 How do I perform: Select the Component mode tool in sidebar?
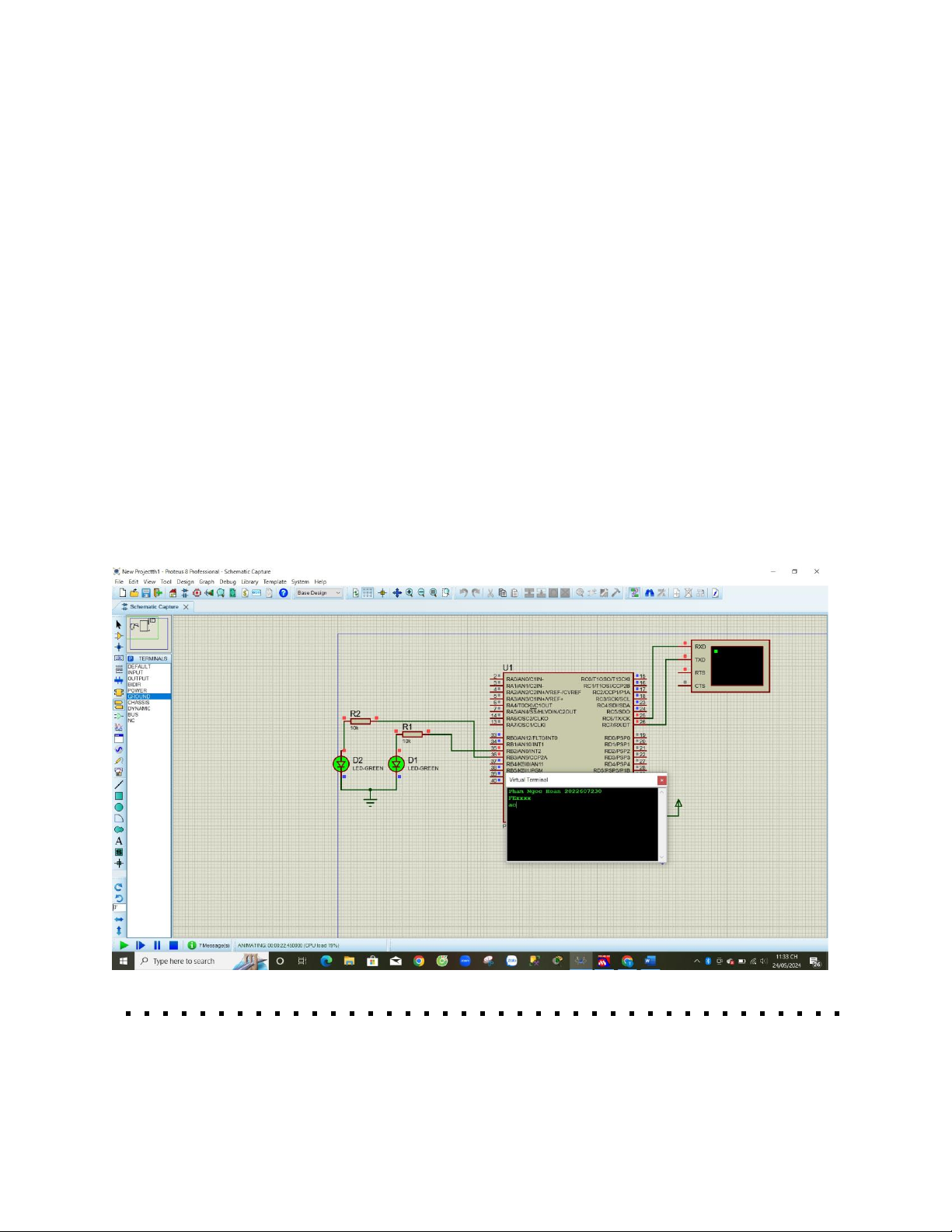click(x=119, y=636)
